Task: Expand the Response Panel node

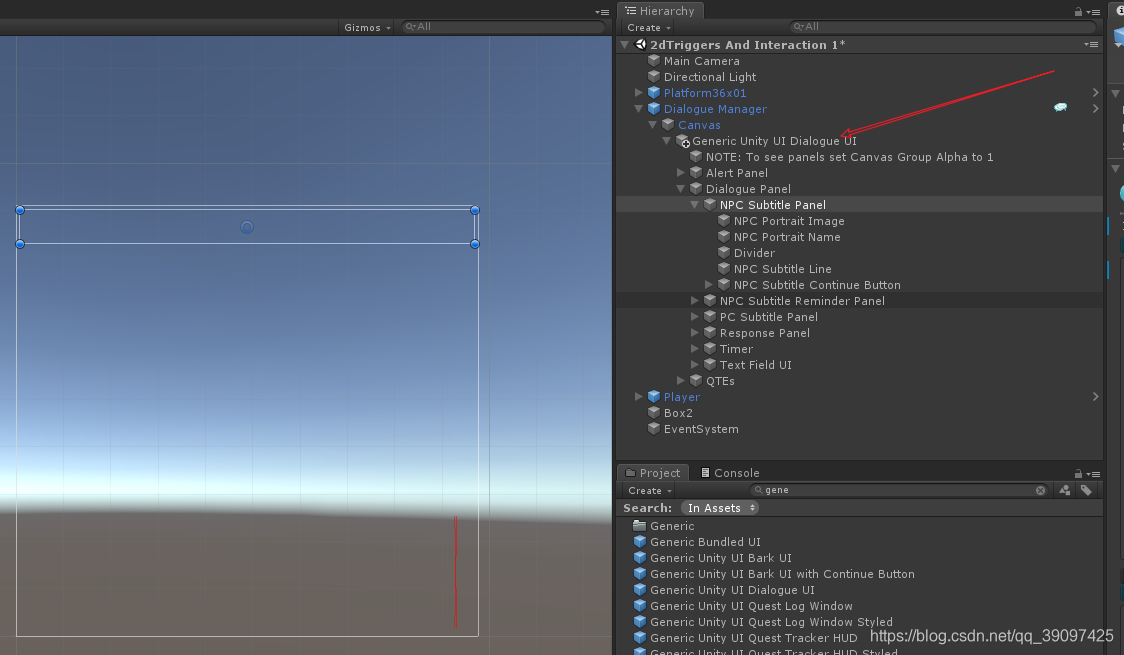Action: pyautogui.click(x=694, y=333)
